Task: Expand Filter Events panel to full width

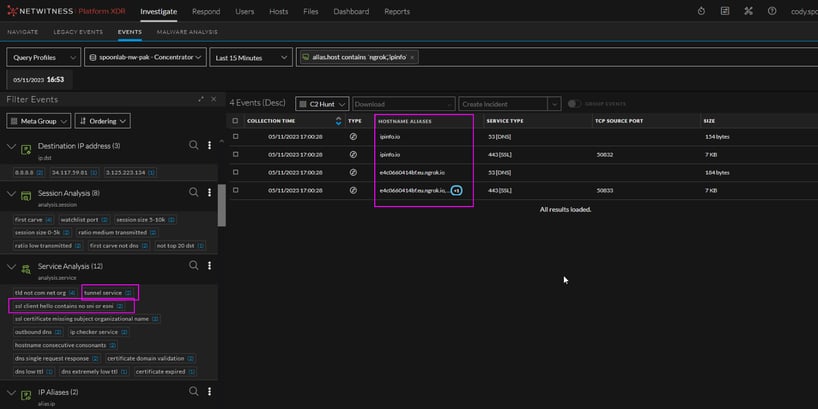Action: click(200, 99)
